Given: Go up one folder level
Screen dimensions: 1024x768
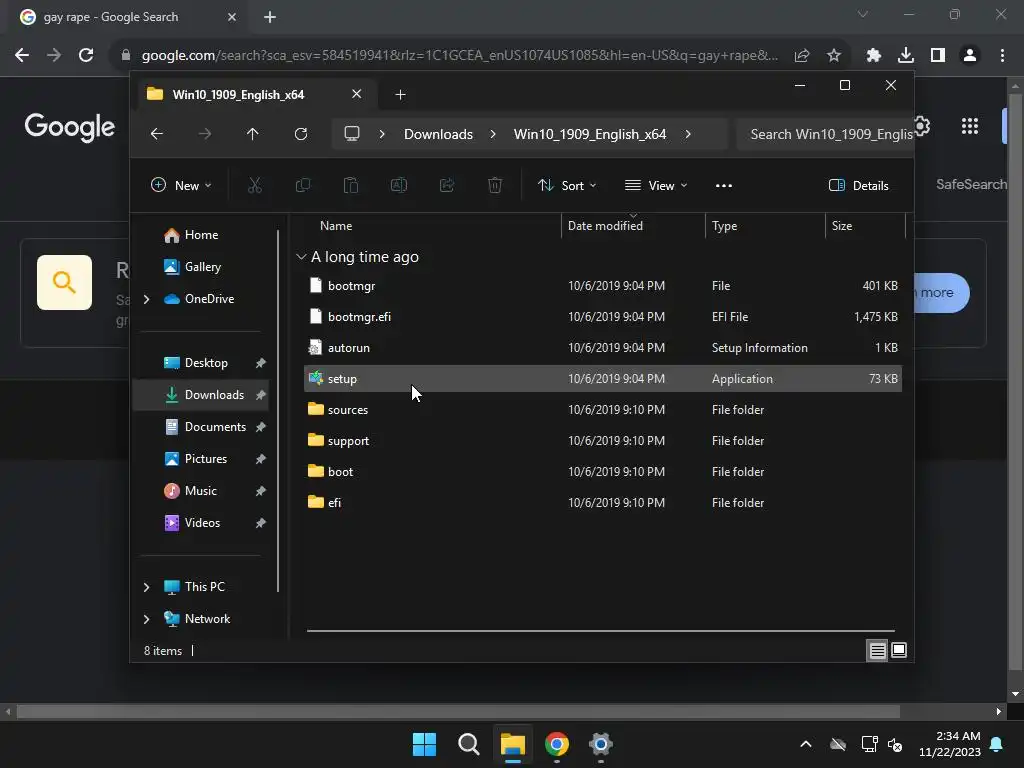Looking at the screenshot, I should click(253, 134).
